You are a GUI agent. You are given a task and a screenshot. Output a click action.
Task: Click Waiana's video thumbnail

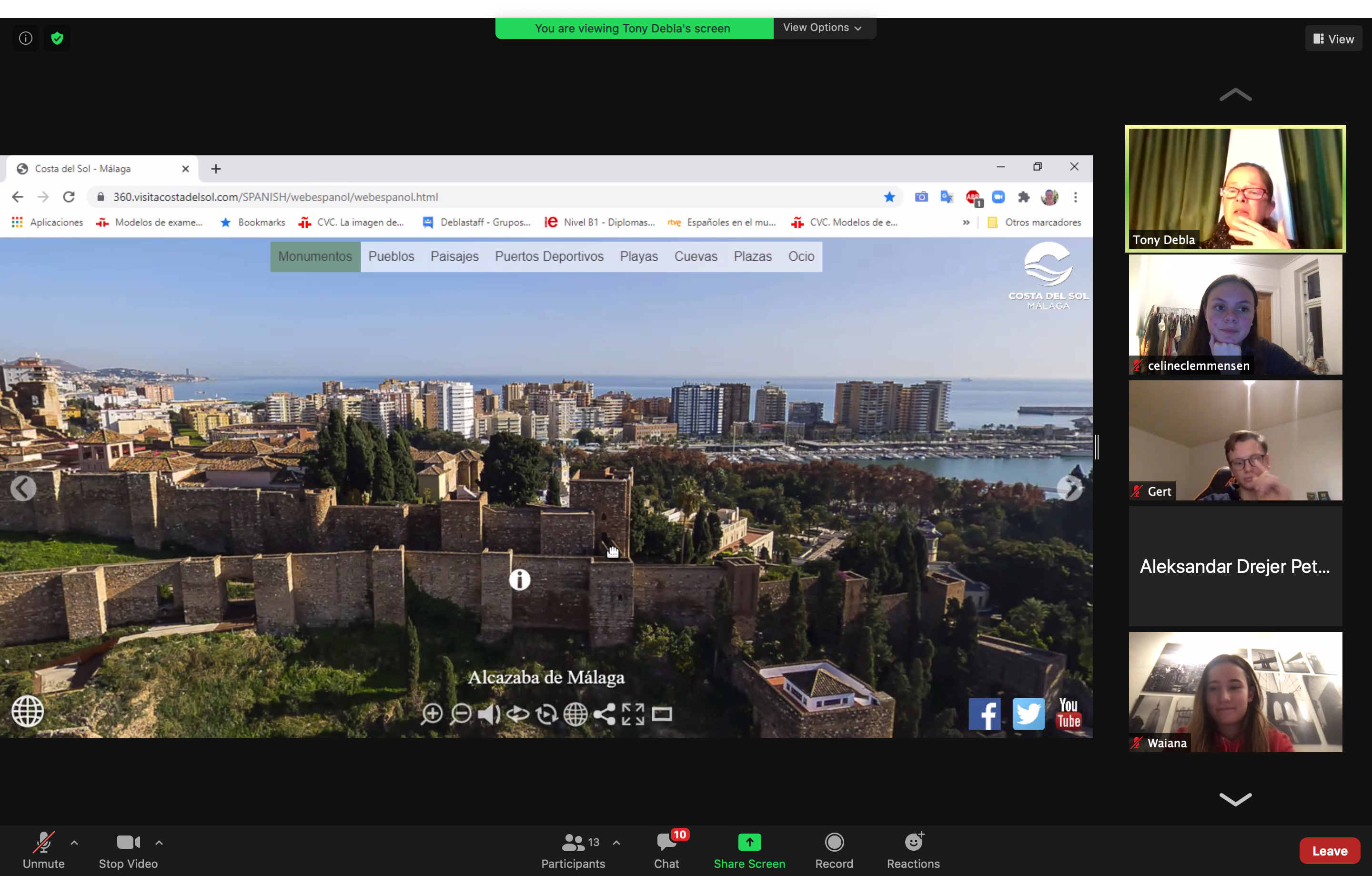1235,692
